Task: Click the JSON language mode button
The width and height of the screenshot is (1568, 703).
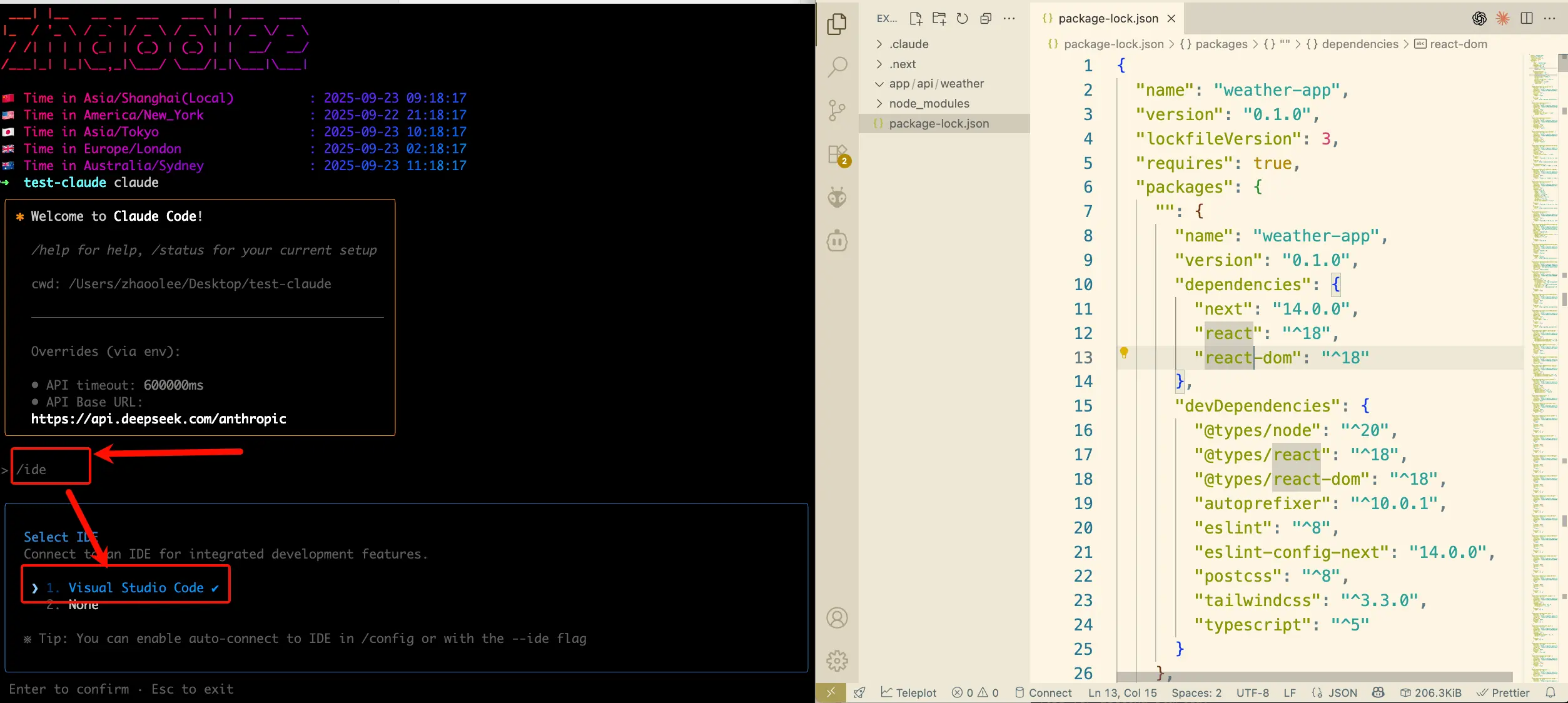Action: pyautogui.click(x=1335, y=692)
